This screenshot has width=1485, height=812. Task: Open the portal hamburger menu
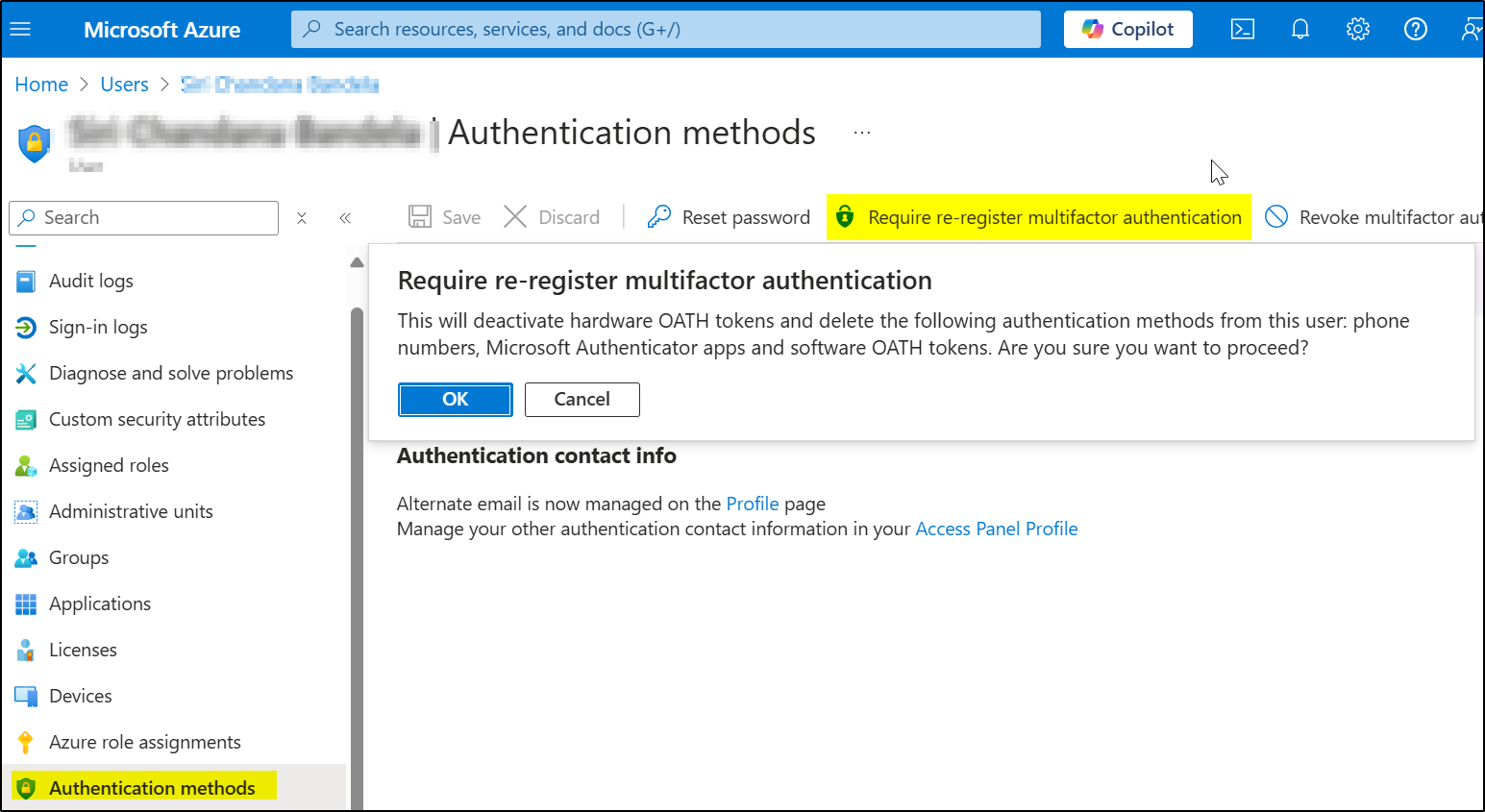pos(21,28)
